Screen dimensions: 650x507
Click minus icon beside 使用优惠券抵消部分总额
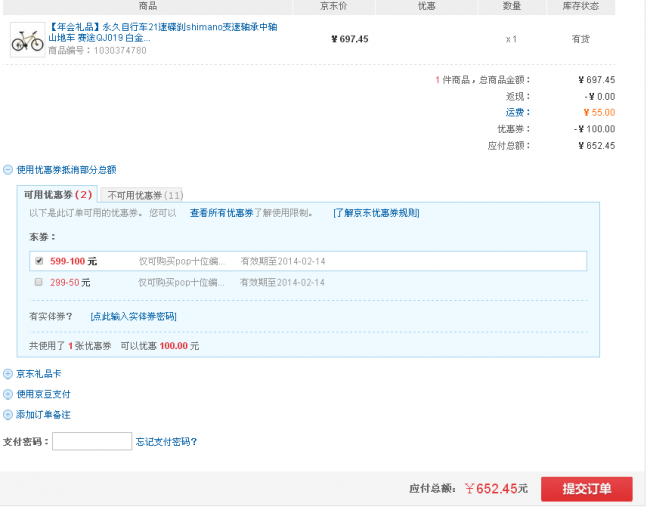[x=8, y=170]
